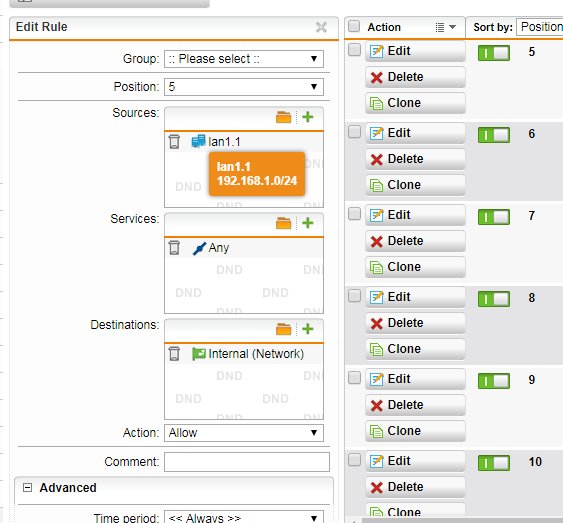Change Action dropdown from Allow

(x=244, y=433)
